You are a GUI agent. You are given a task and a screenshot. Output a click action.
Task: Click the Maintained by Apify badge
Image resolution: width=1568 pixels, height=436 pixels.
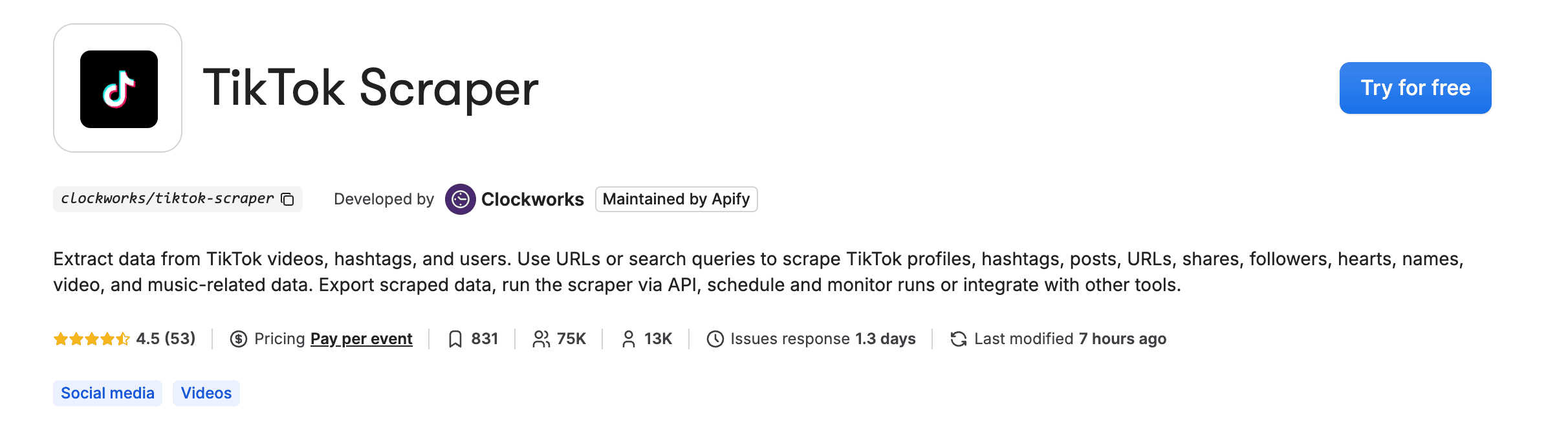pos(676,199)
